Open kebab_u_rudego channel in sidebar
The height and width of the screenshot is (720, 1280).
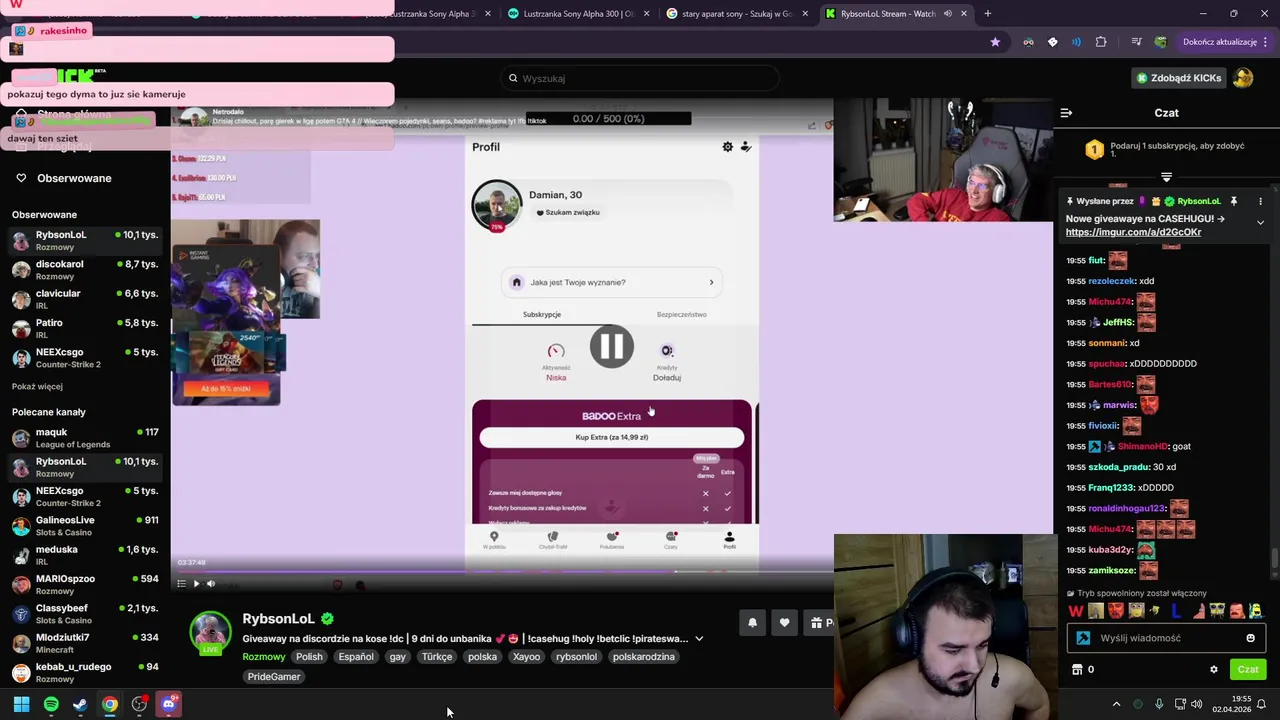point(85,672)
